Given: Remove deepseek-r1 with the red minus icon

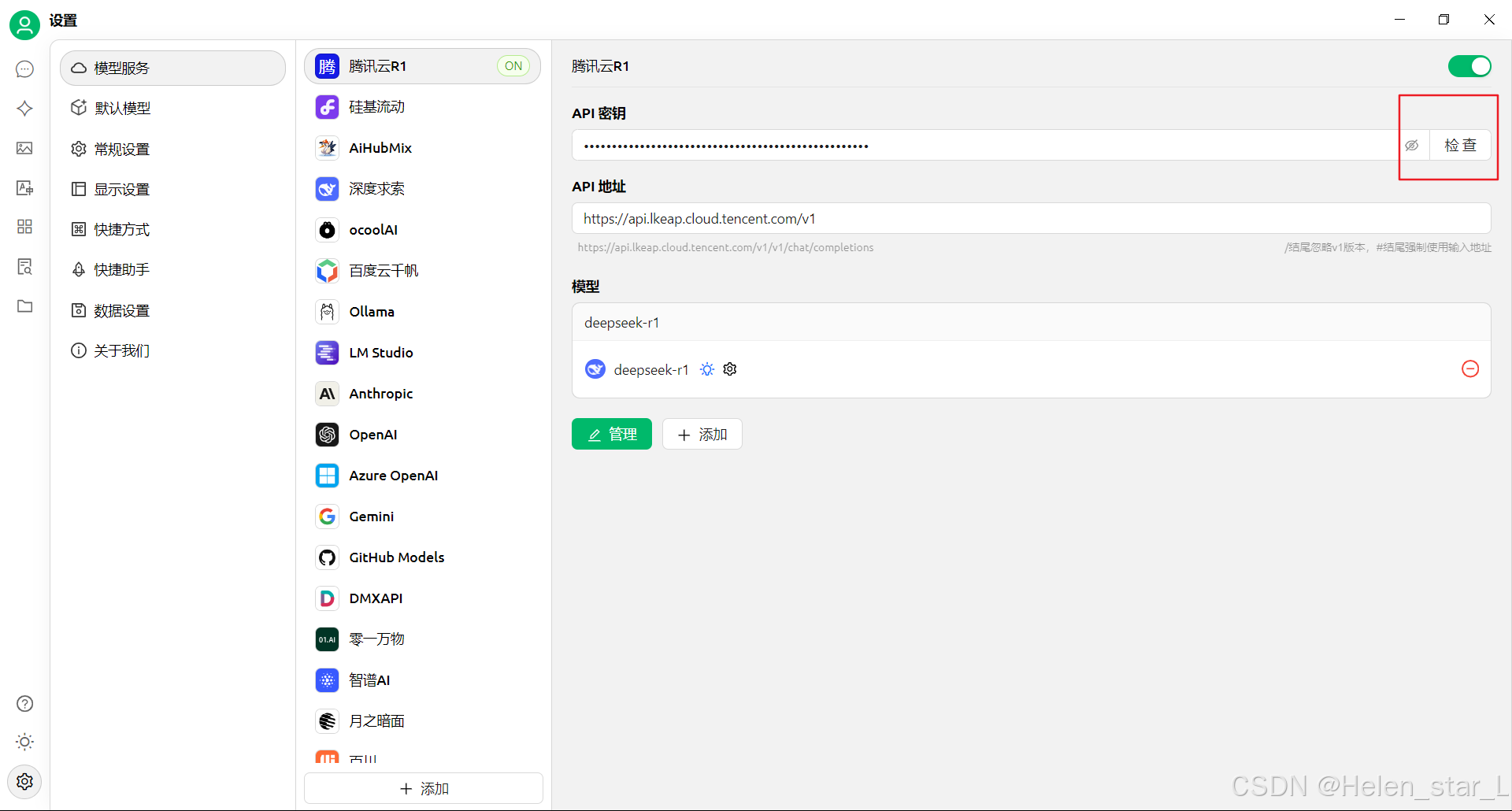Looking at the screenshot, I should tap(1469, 368).
